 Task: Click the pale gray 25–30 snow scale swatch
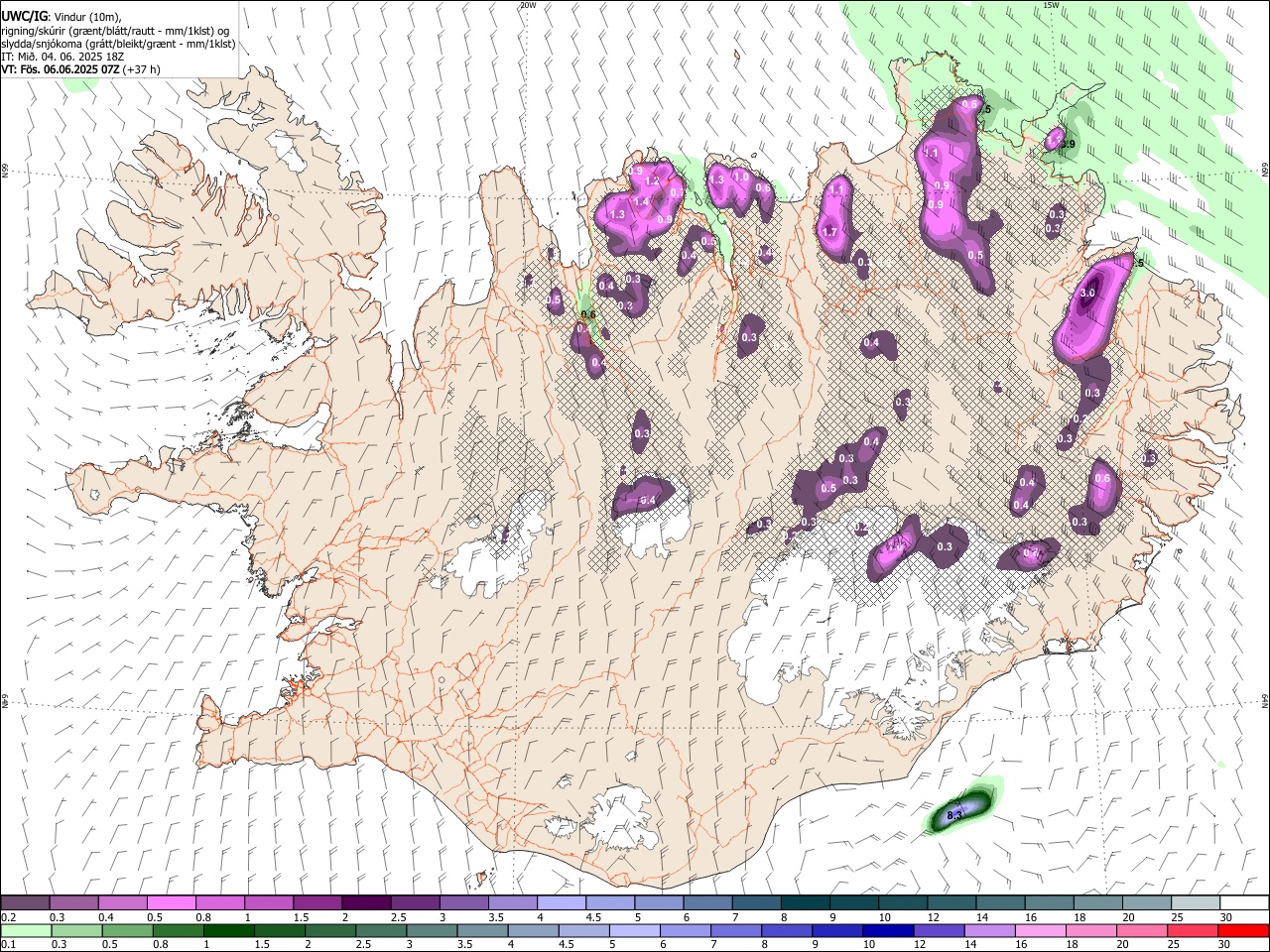click(1196, 903)
